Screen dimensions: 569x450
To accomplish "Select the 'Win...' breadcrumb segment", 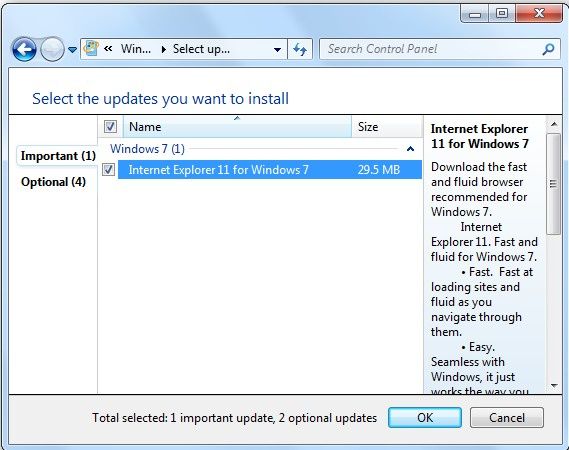I will tap(136, 49).
